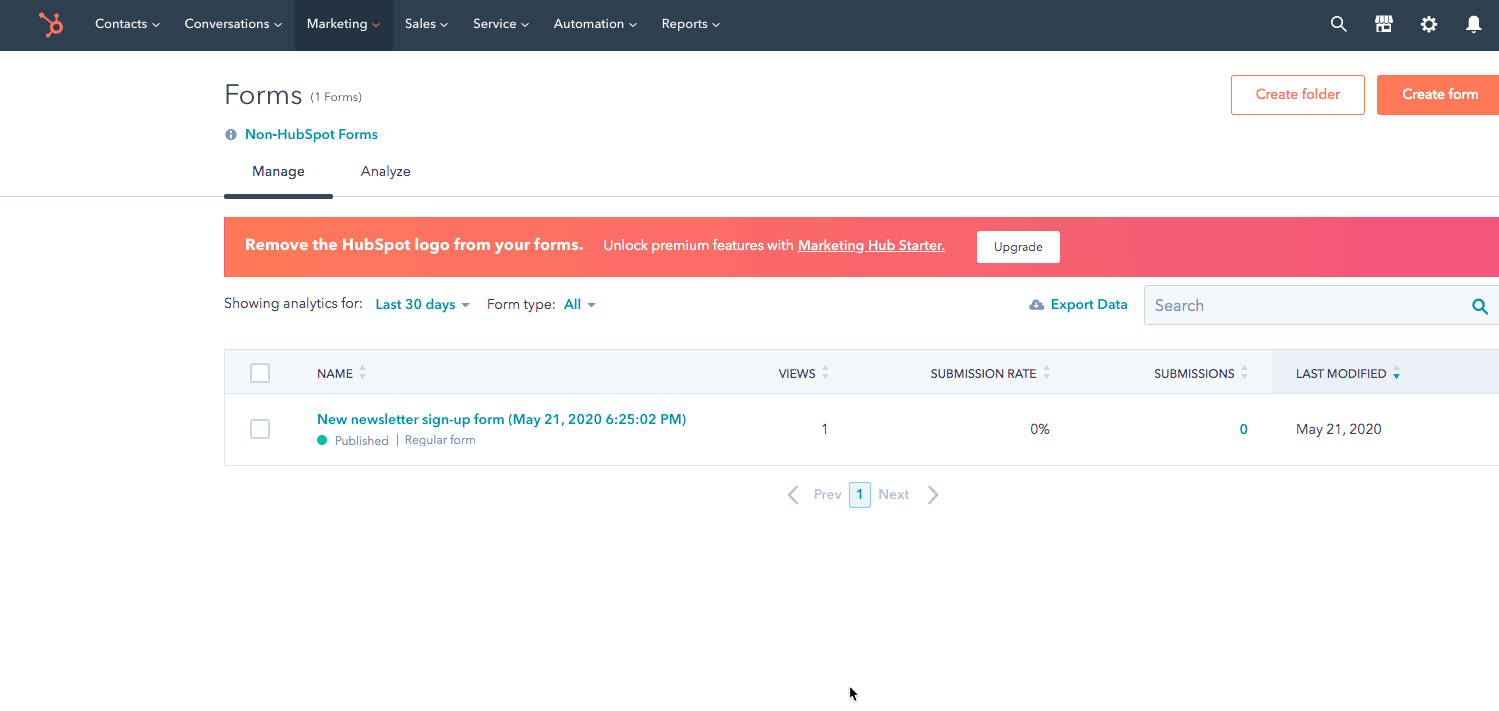Image resolution: width=1499 pixels, height=711 pixels.
Task: Click the HubSpot sprocket logo
Action: pyautogui.click(x=51, y=24)
